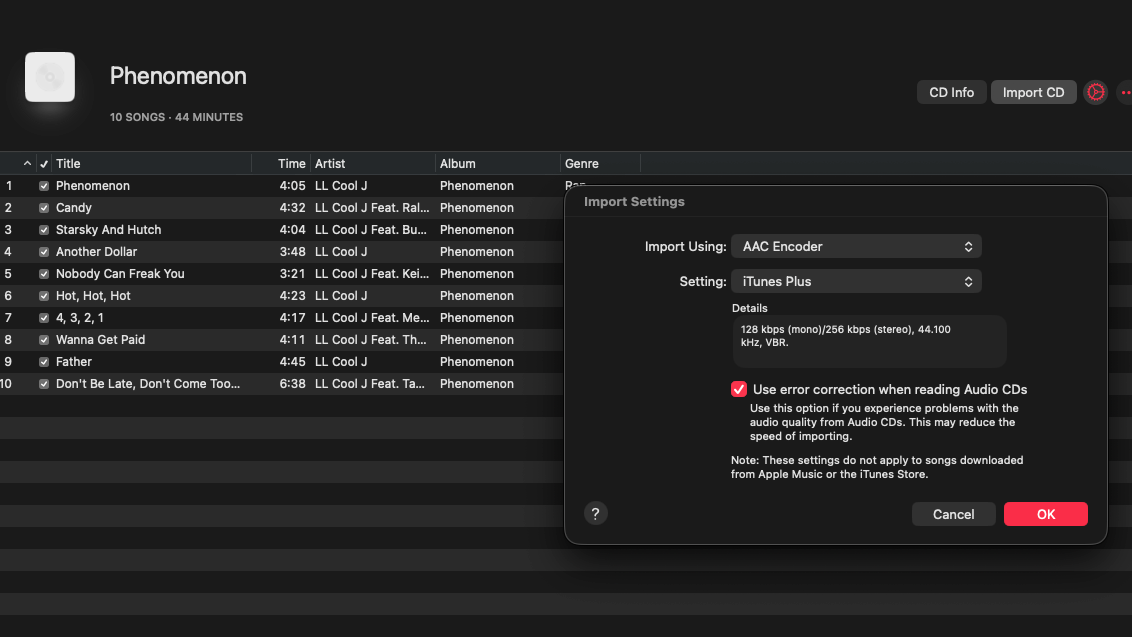Click the Import CD button
Viewport: 1132px width, 637px height.
(x=1033, y=92)
